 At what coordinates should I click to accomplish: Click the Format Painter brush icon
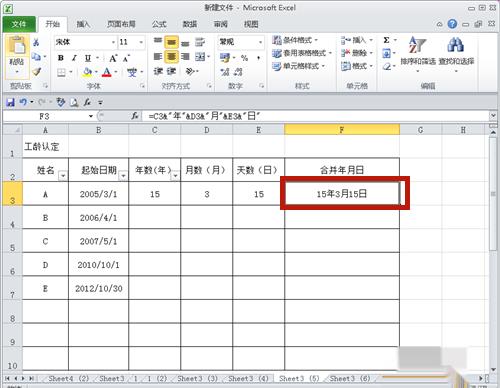point(37,72)
